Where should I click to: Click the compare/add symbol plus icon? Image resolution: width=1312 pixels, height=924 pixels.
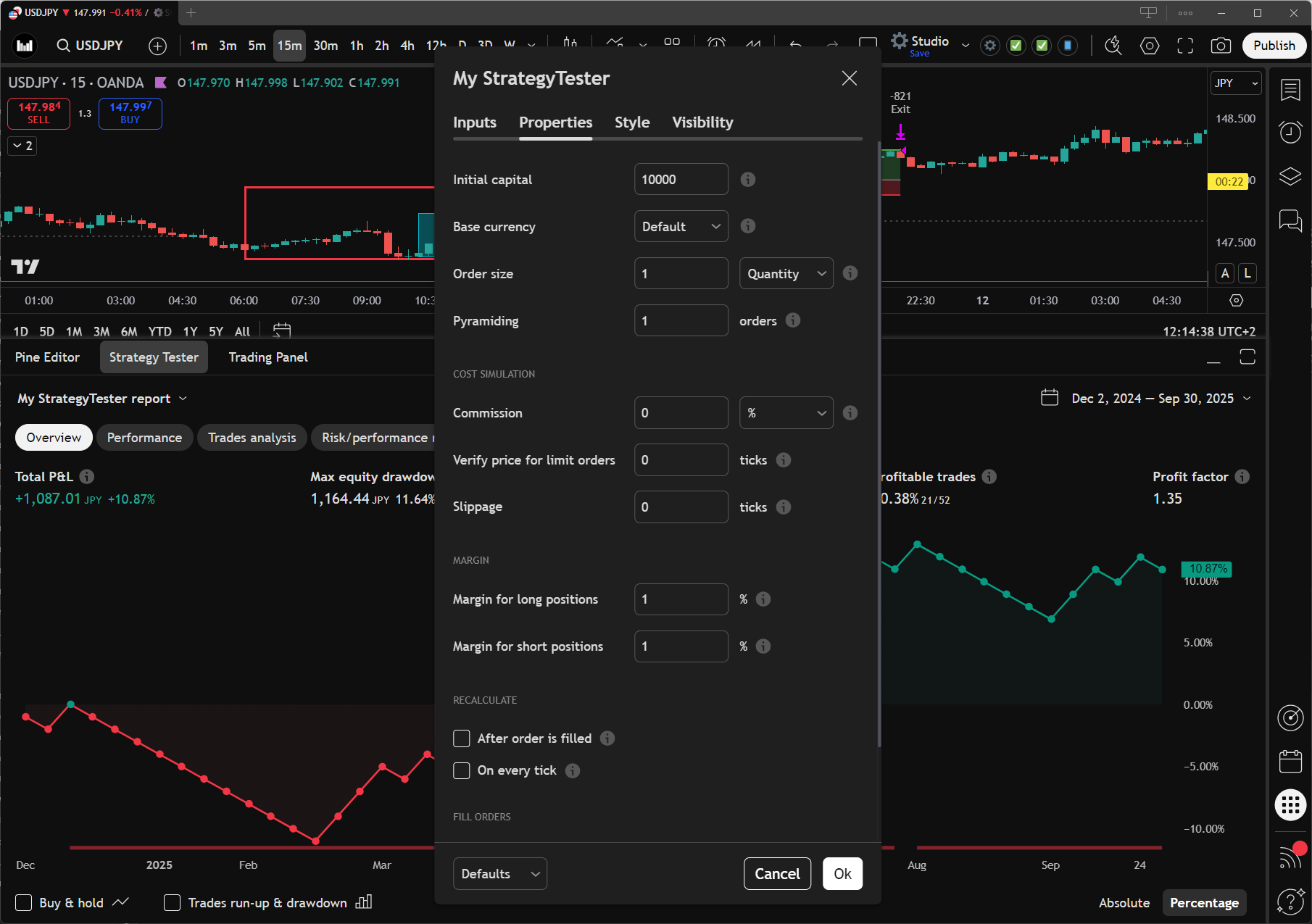click(157, 46)
